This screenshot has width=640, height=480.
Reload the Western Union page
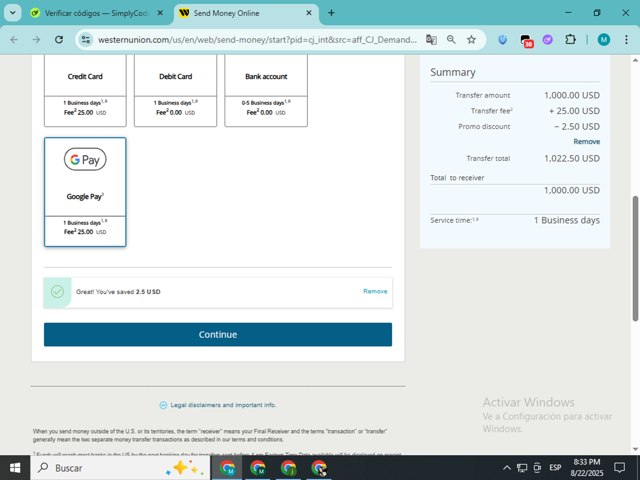point(59,40)
